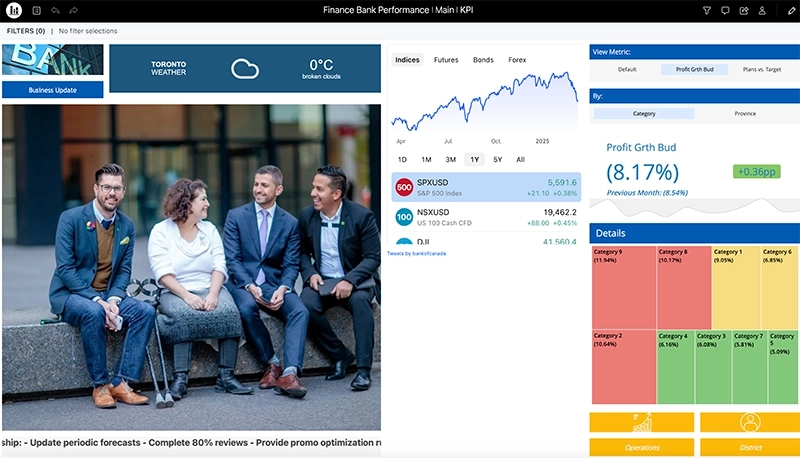Click the teal 100 NSXUSD badge

404,217
